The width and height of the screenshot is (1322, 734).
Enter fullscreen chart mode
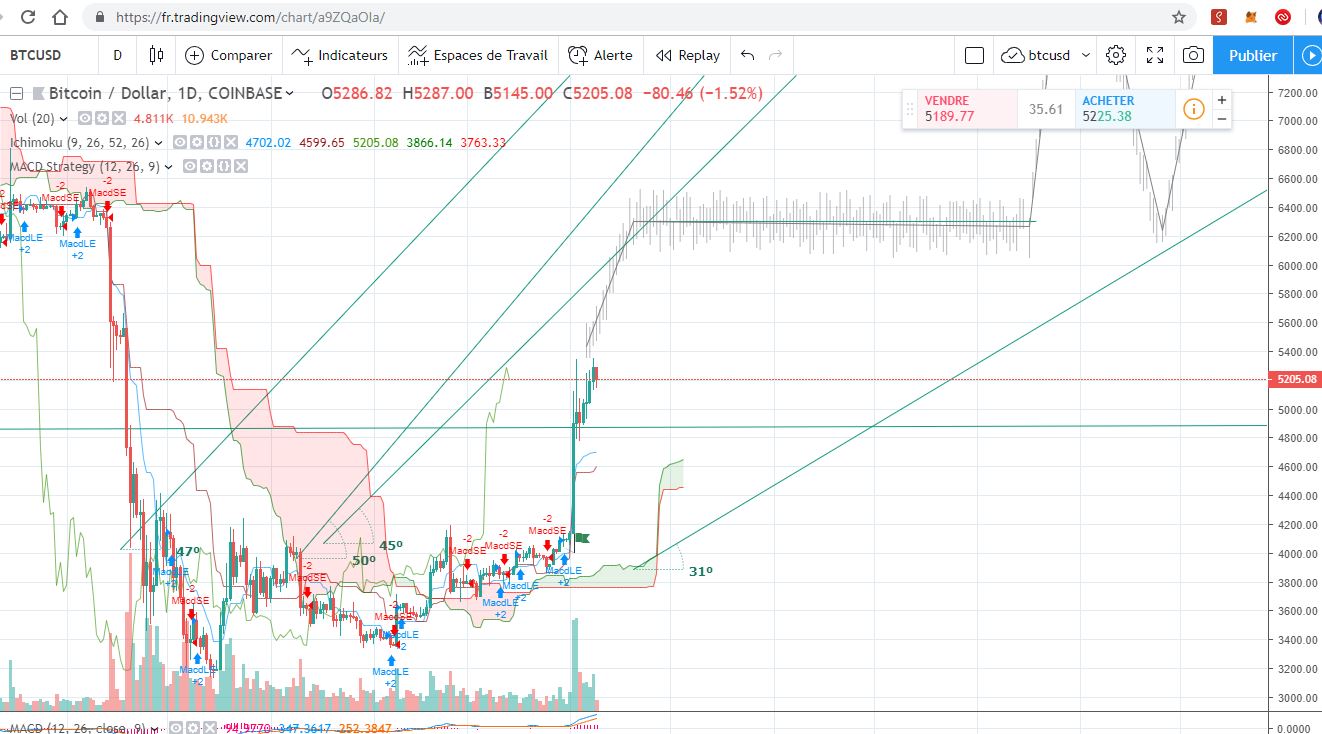1154,55
